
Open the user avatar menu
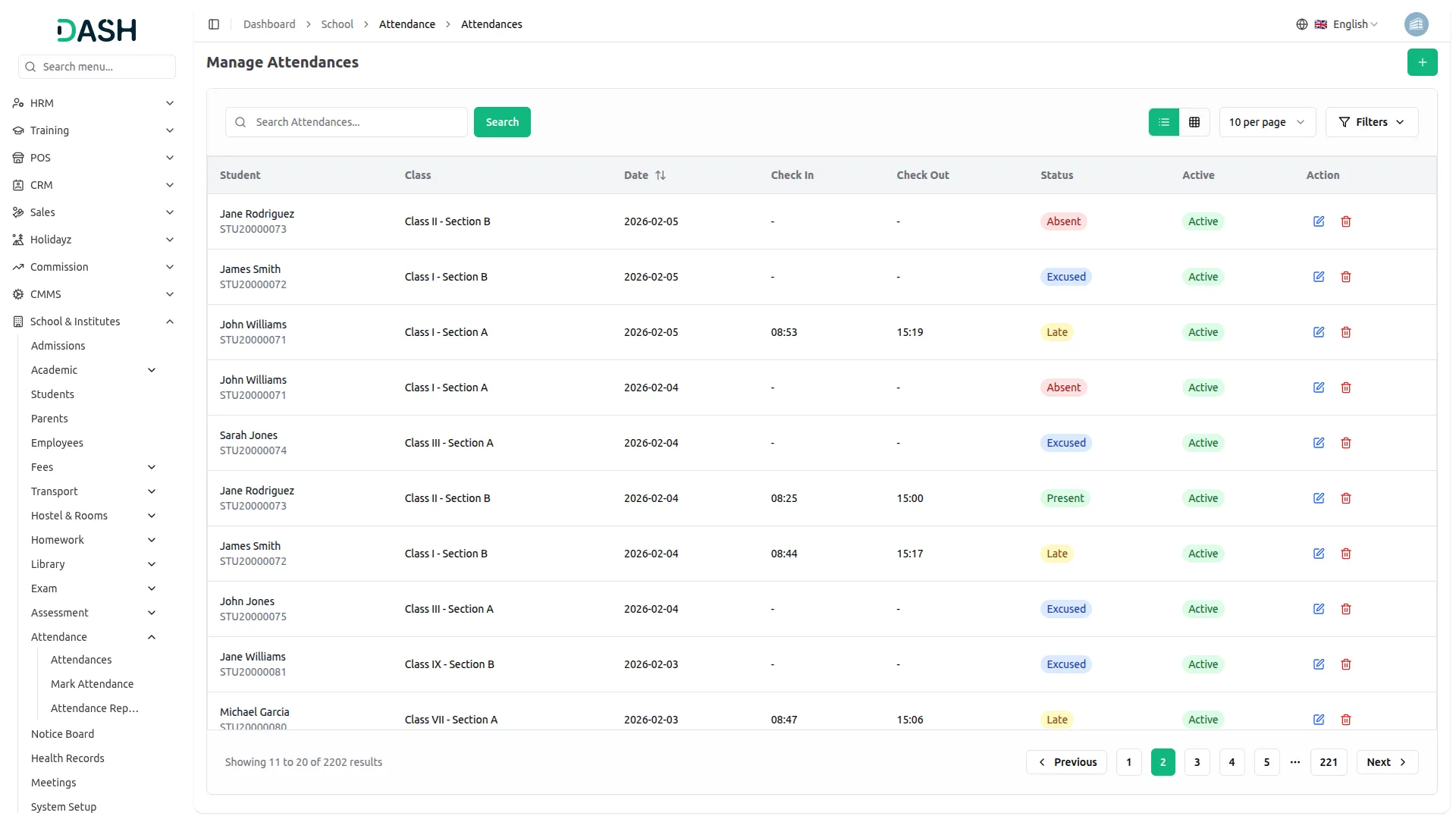click(1416, 24)
